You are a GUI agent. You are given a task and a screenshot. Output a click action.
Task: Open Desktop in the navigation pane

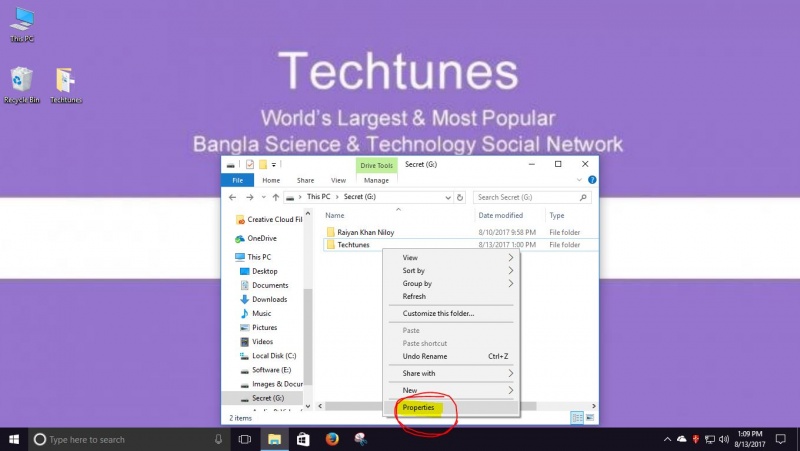(259, 271)
